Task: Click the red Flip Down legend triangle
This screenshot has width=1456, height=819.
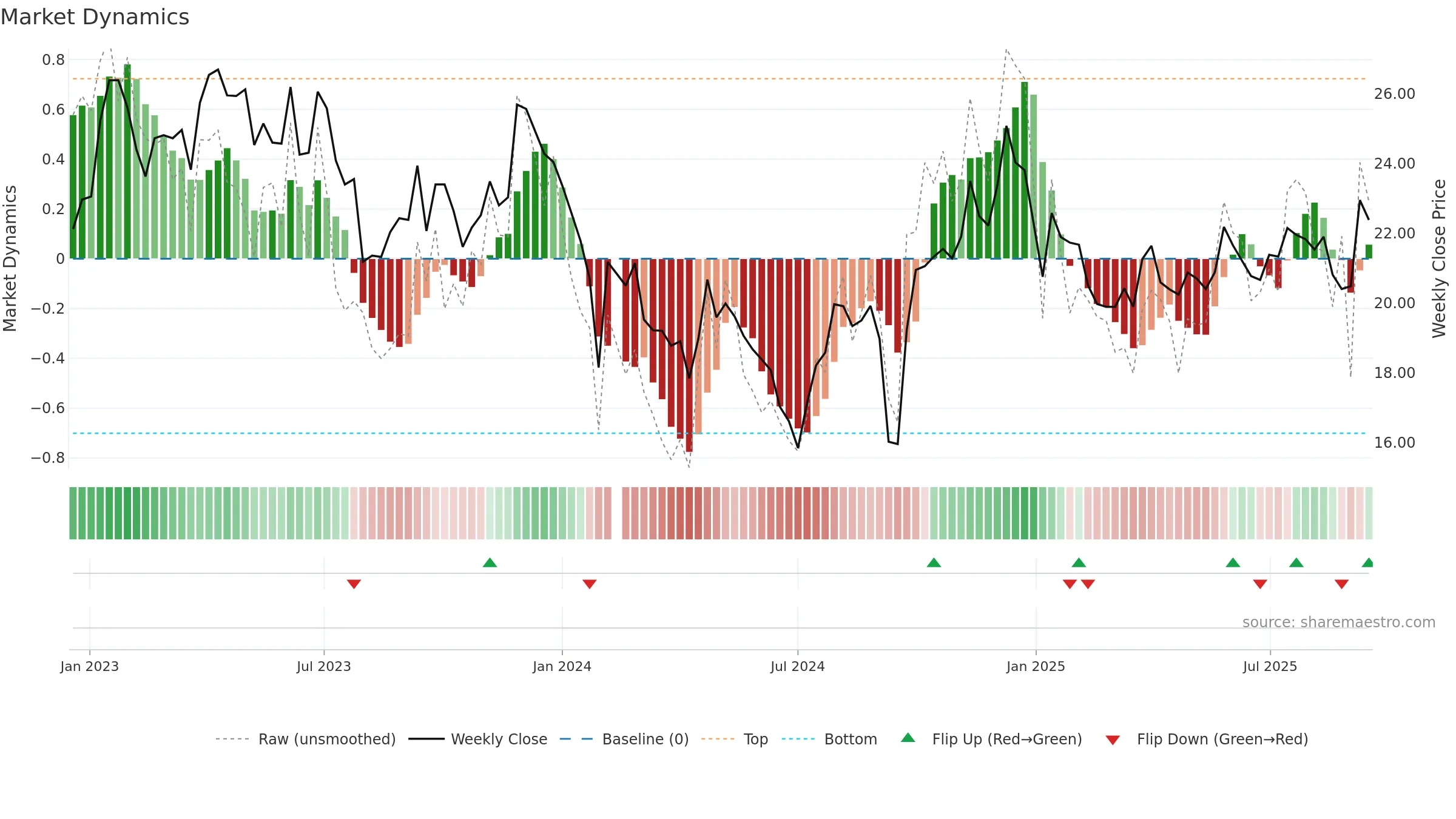Action: coord(1113,740)
